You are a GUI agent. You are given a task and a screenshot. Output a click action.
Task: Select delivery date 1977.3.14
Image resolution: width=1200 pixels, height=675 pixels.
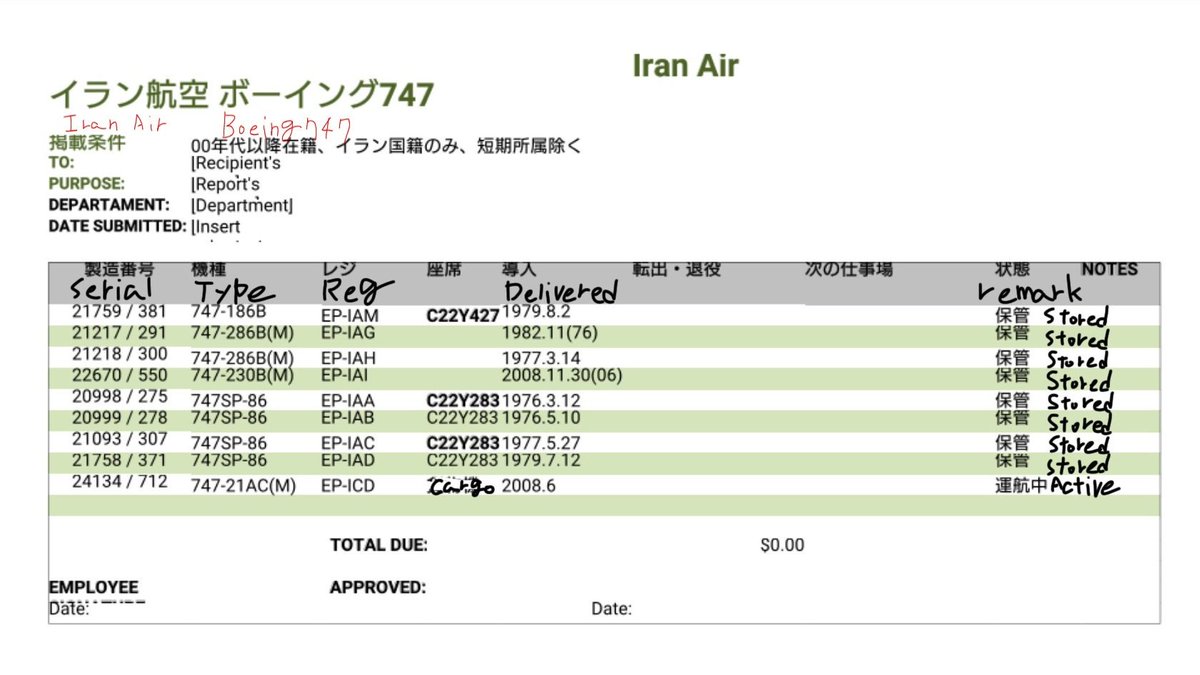(540, 358)
